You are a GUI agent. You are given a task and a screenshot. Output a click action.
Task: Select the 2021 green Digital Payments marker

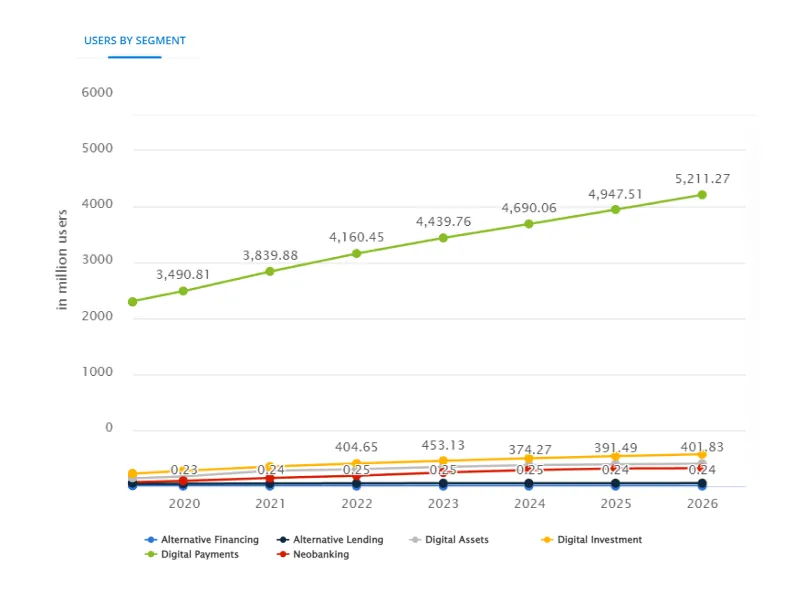point(270,271)
